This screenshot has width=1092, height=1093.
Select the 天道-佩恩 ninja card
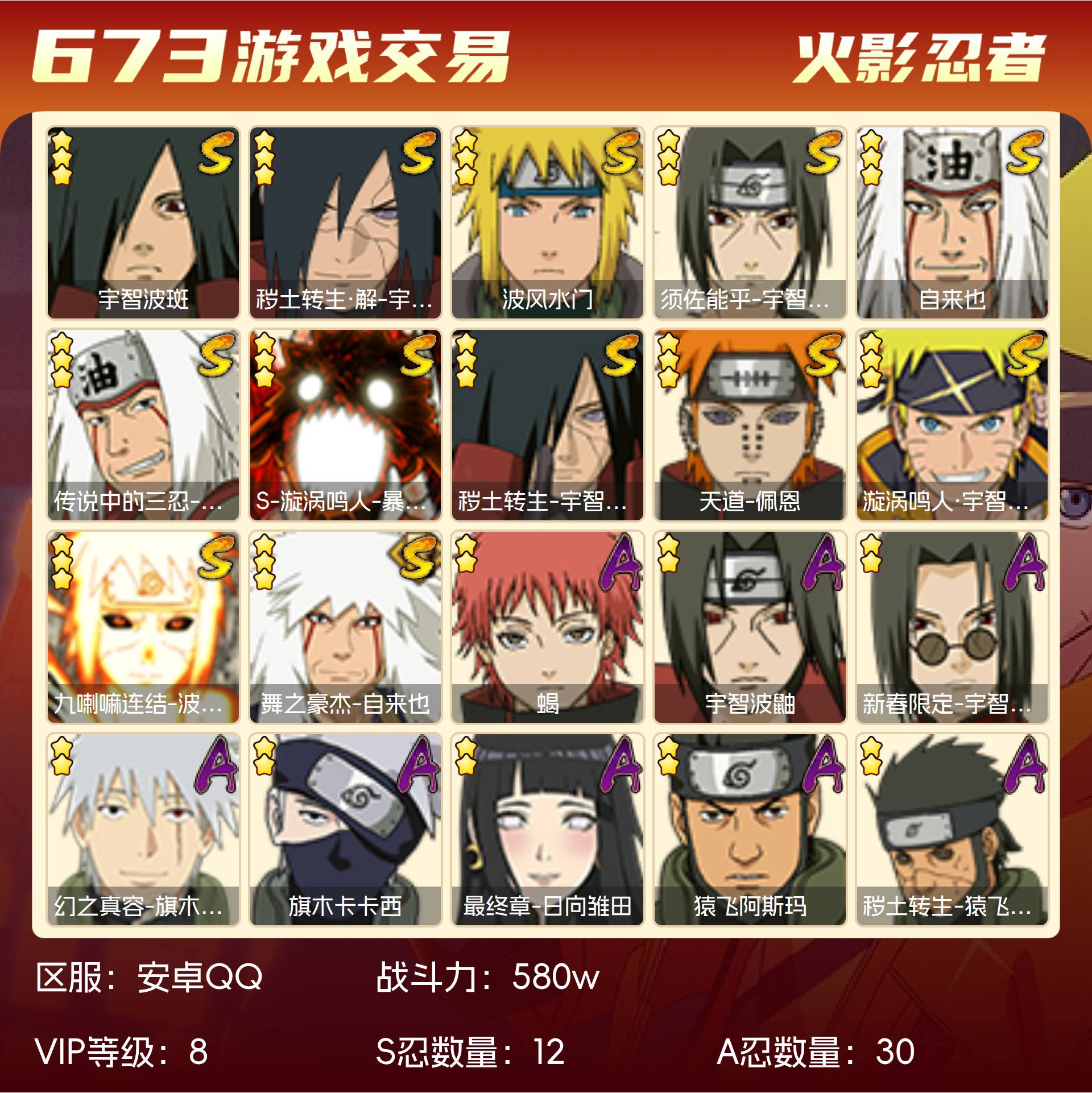pos(750,425)
